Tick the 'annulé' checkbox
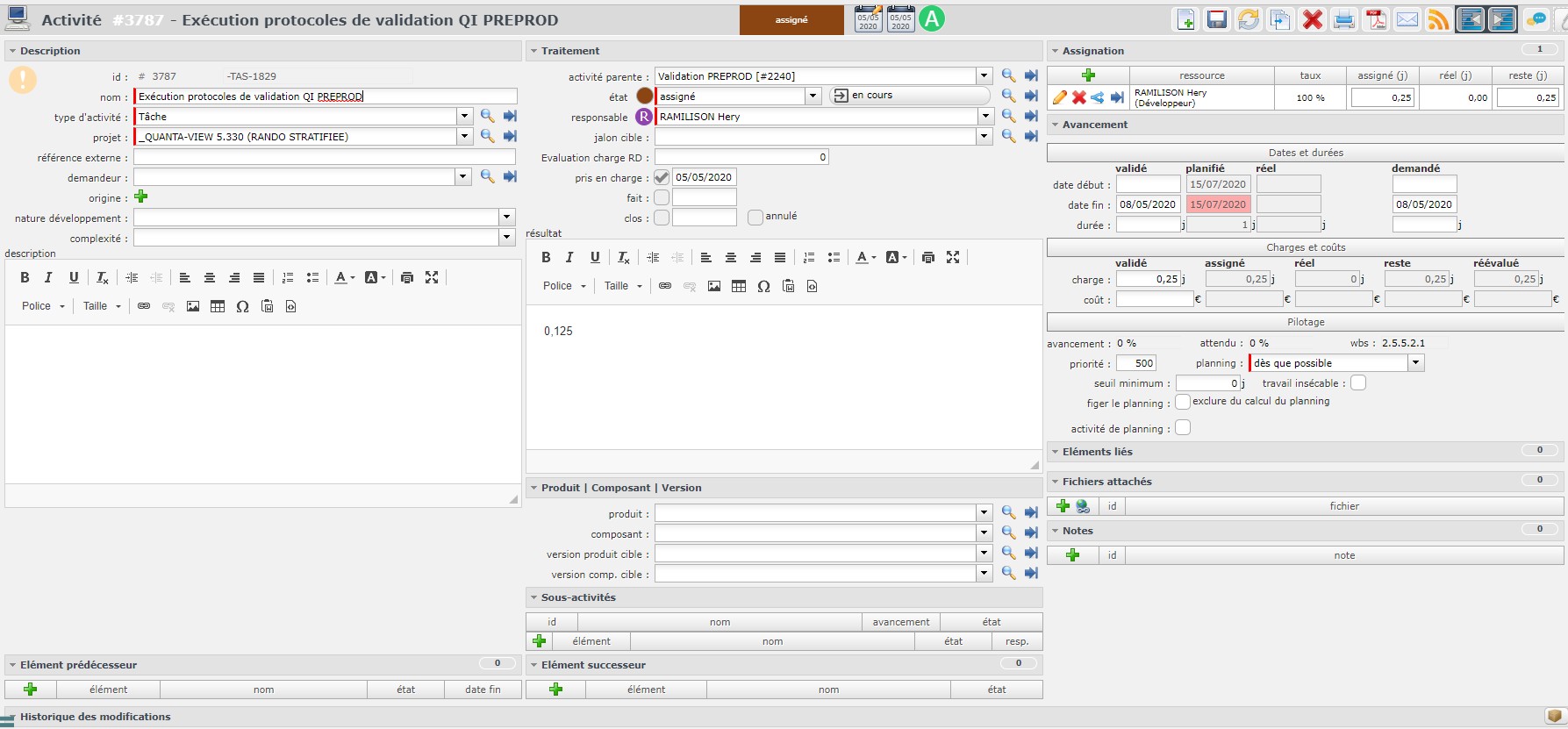The width and height of the screenshot is (1568, 729). coord(755,217)
